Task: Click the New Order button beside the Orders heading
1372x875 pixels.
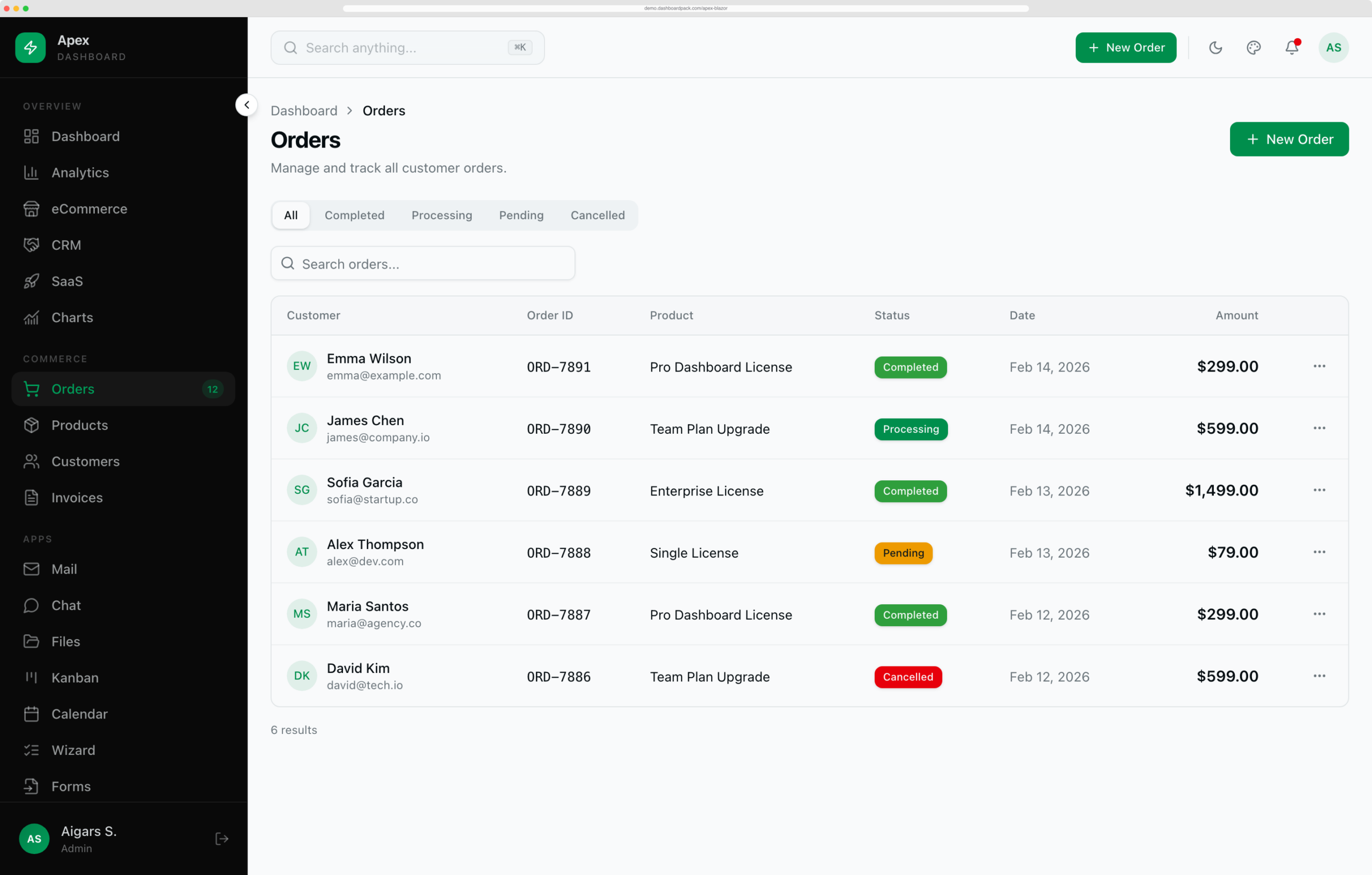Action: [x=1289, y=139]
